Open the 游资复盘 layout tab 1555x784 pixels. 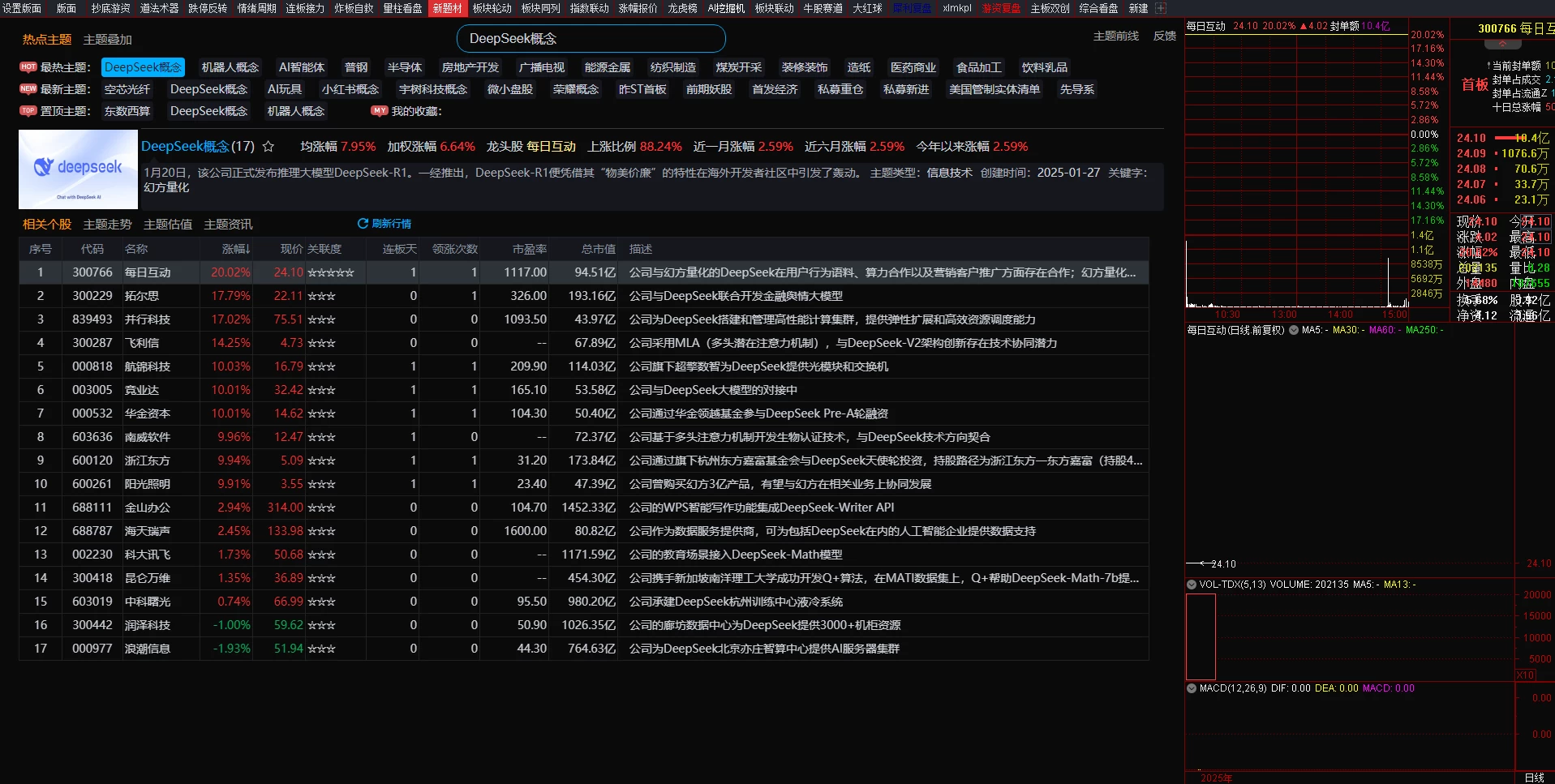tap(1001, 8)
